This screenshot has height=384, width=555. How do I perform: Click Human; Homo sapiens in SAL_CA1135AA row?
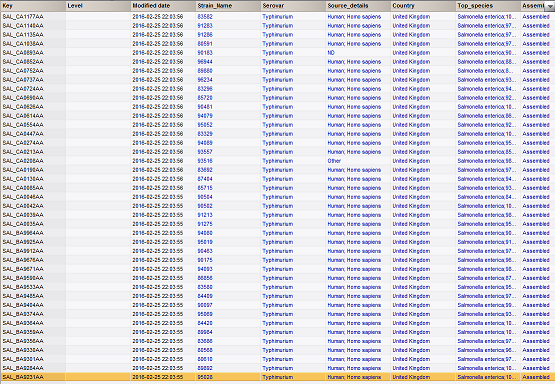tap(354, 35)
